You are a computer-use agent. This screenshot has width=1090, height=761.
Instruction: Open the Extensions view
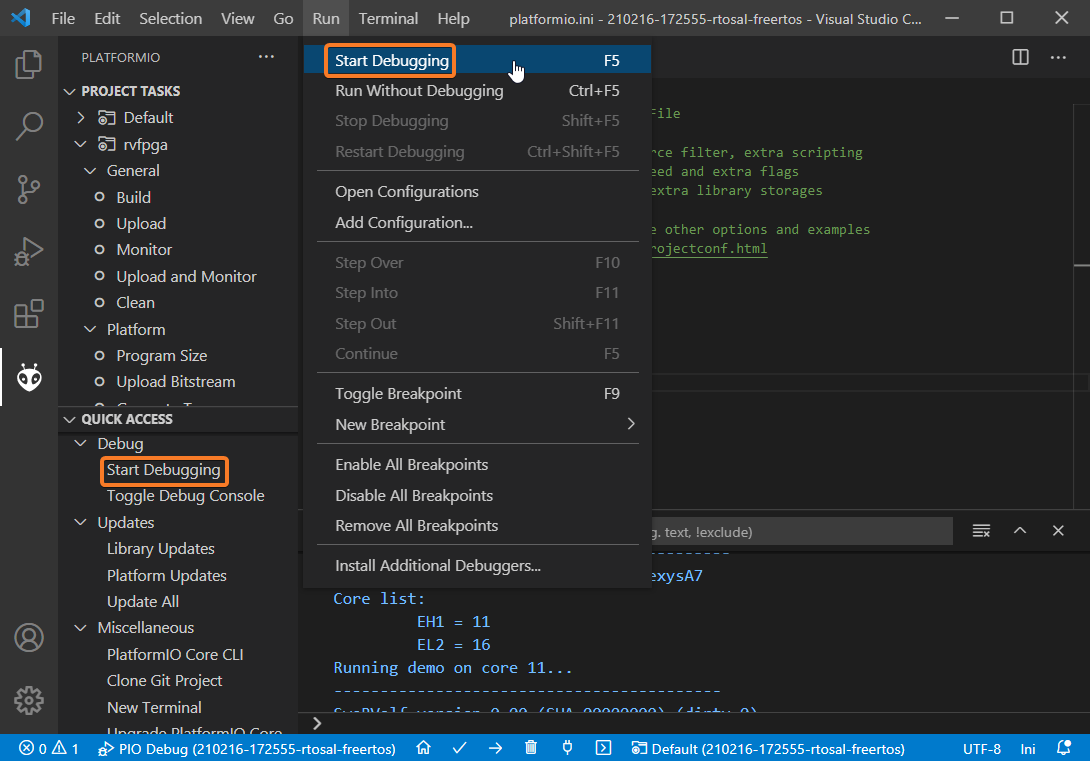[29, 314]
